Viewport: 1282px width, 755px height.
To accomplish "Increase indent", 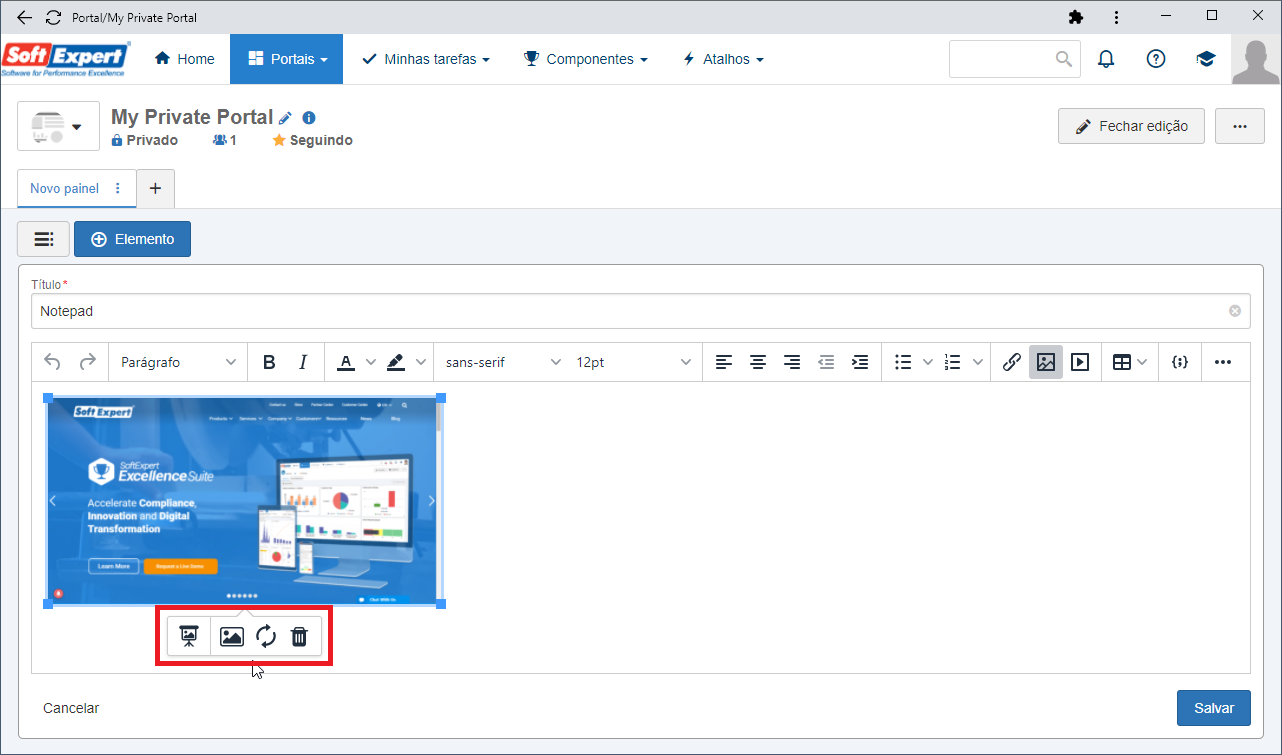I will tap(860, 362).
